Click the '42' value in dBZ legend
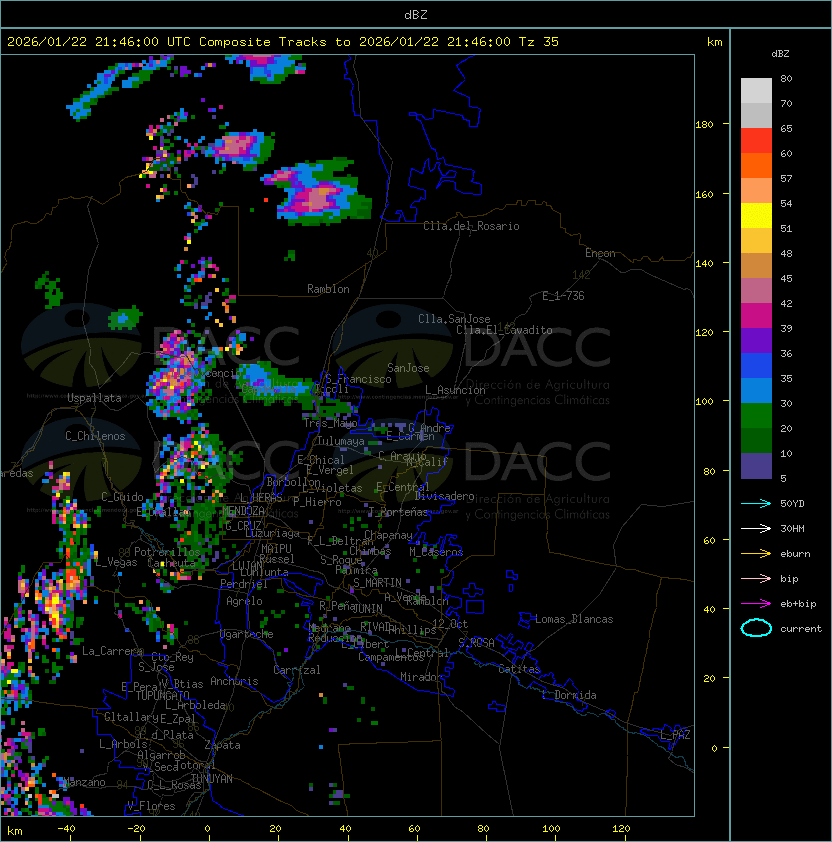Image resolution: width=832 pixels, height=842 pixels. 786,303
